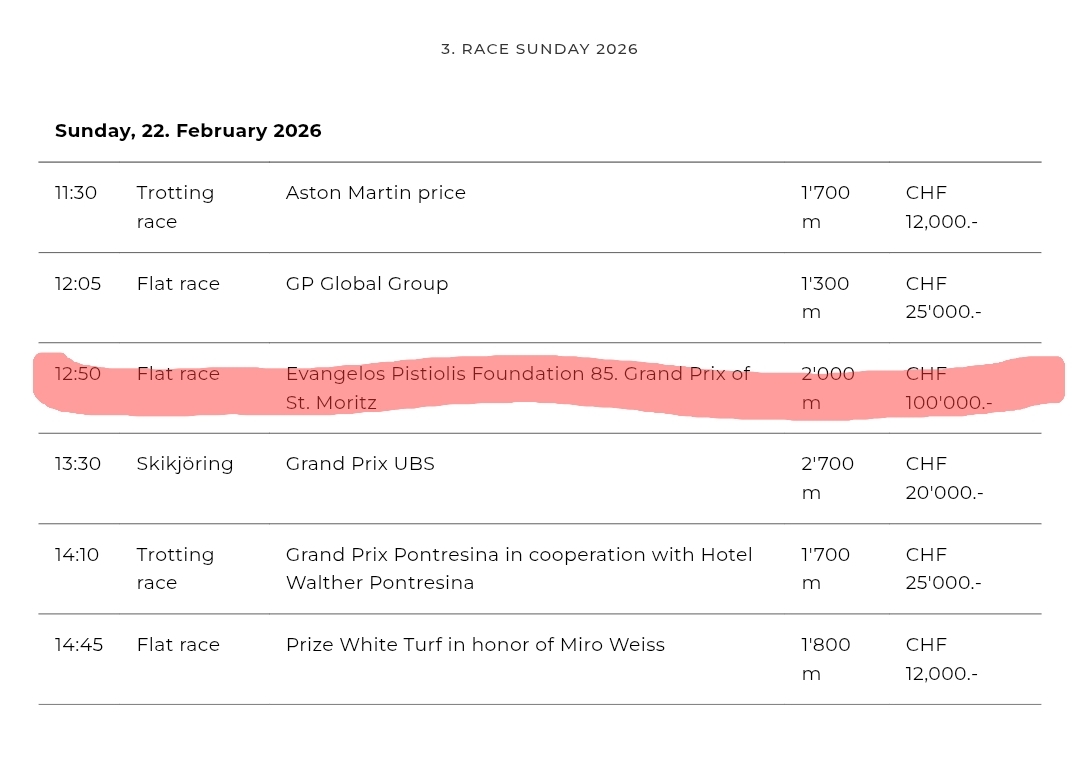This screenshot has height=767, width=1080.
Task: Open Prize White Turf in honor of Miro Weiss
Action: (x=475, y=645)
